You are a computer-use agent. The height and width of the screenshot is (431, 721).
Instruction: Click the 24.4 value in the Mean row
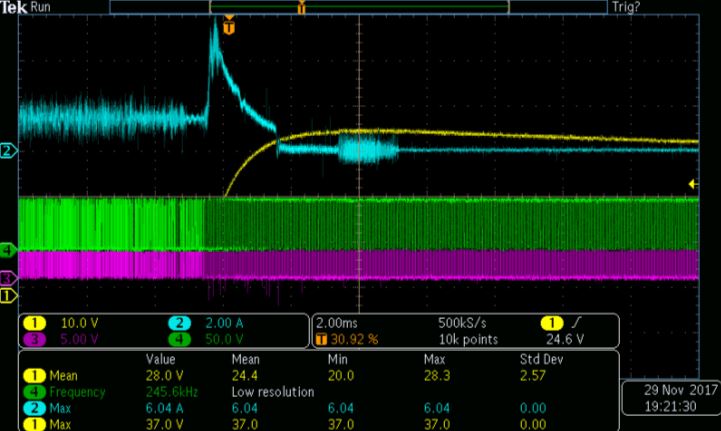click(x=245, y=376)
